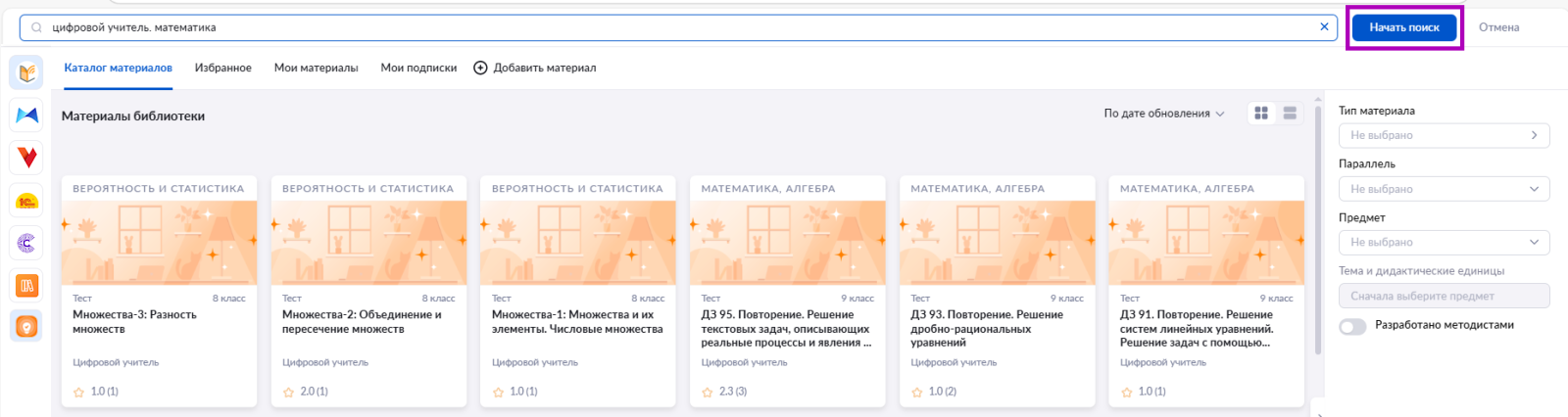Click thumbnail of ДЗ 93 card
1568x417 pixels.
tap(998, 243)
